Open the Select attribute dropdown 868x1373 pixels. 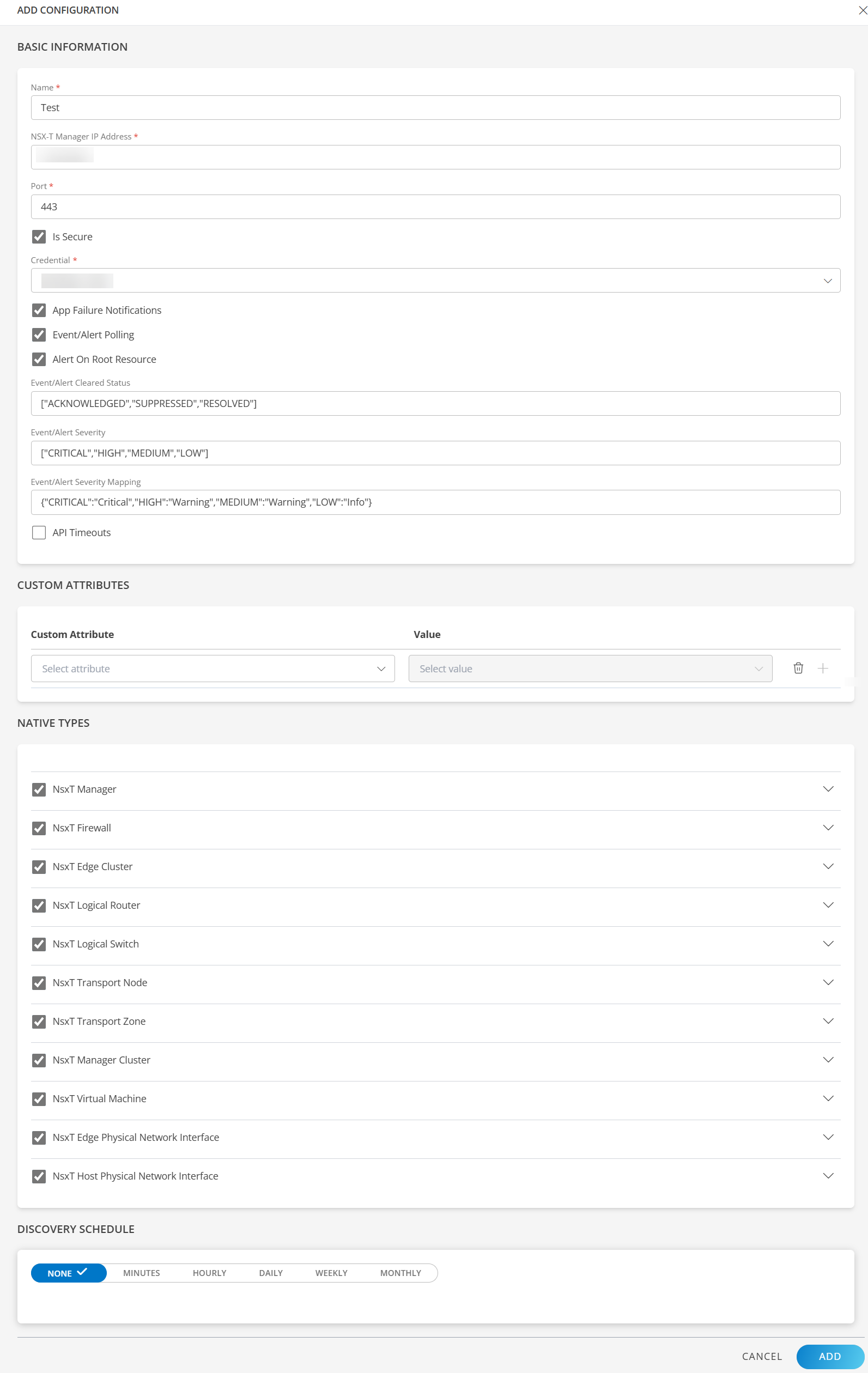[212, 669]
